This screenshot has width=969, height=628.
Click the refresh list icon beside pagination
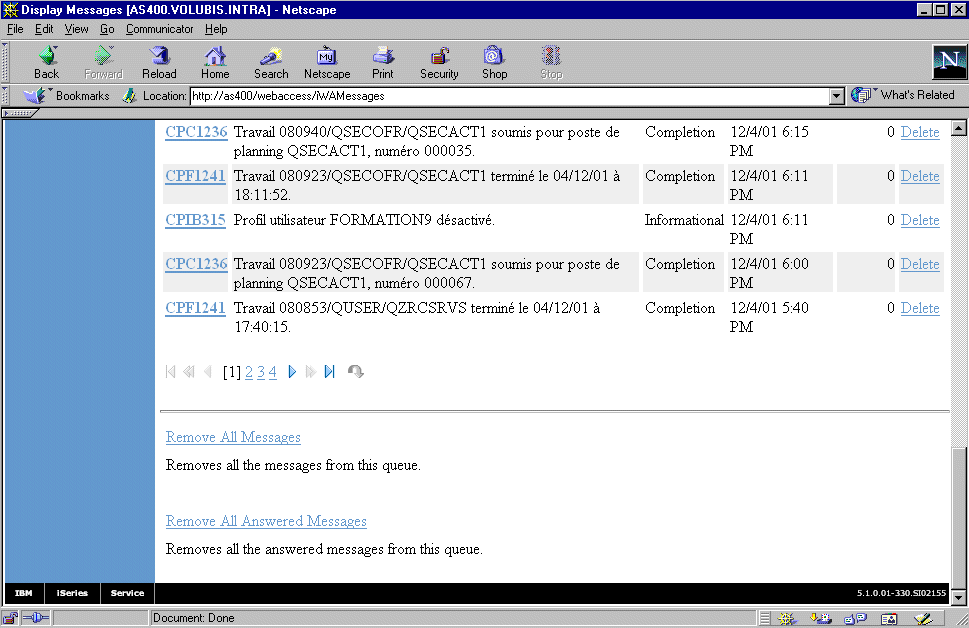[355, 371]
